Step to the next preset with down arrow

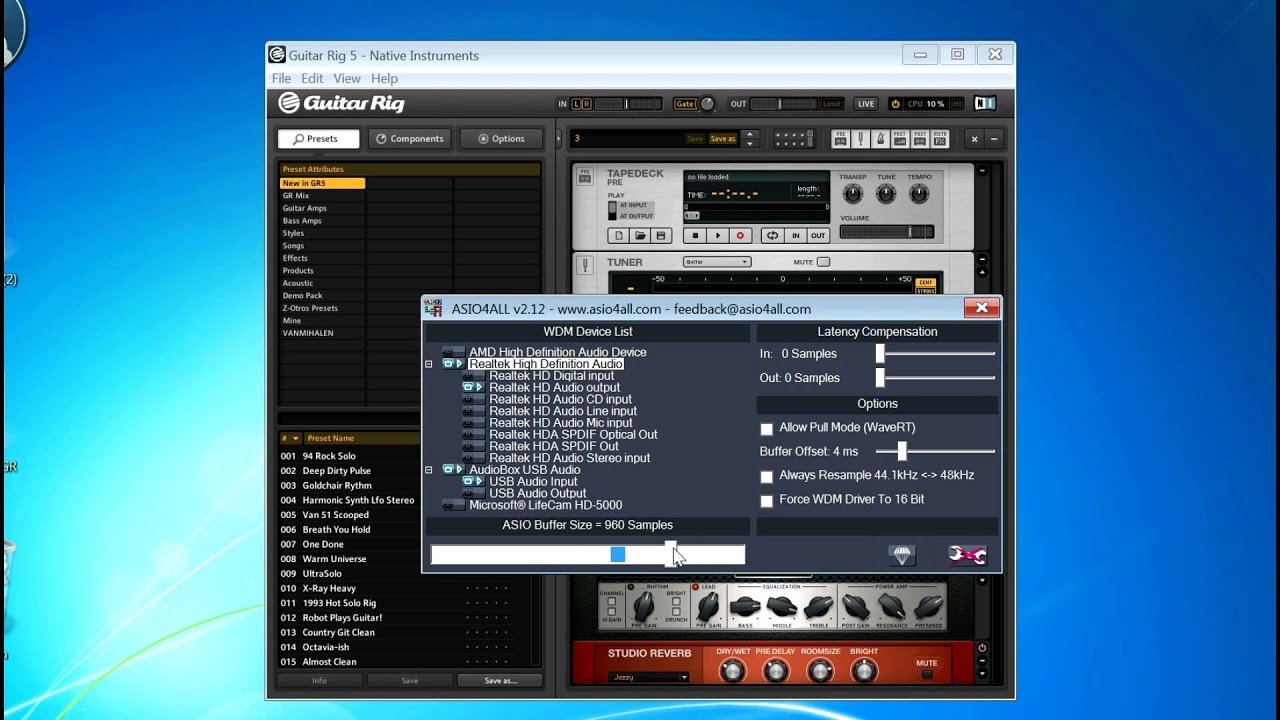pyautogui.click(x=750, y=144)
